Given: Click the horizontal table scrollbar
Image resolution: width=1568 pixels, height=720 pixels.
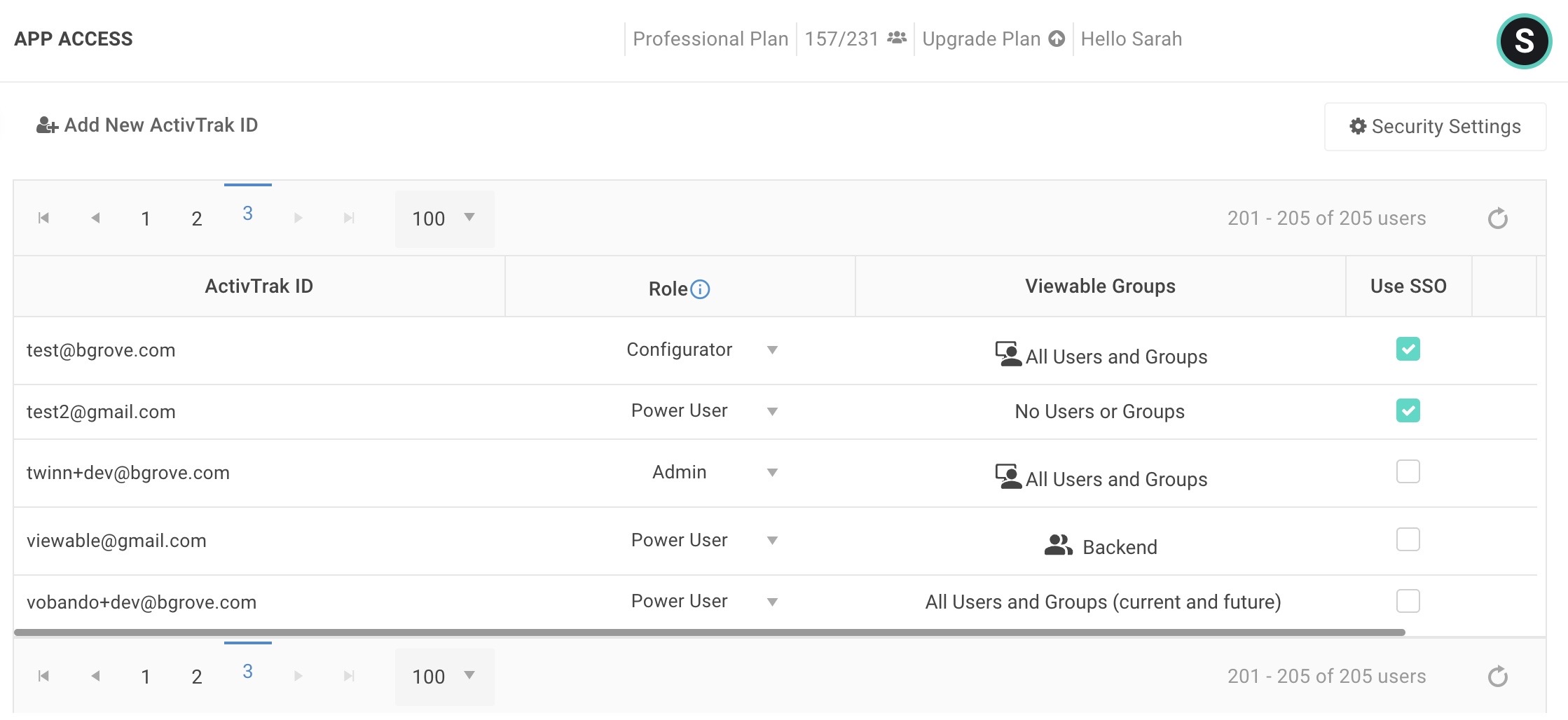Looking at the screenshot, I should (x=709, y=632).
